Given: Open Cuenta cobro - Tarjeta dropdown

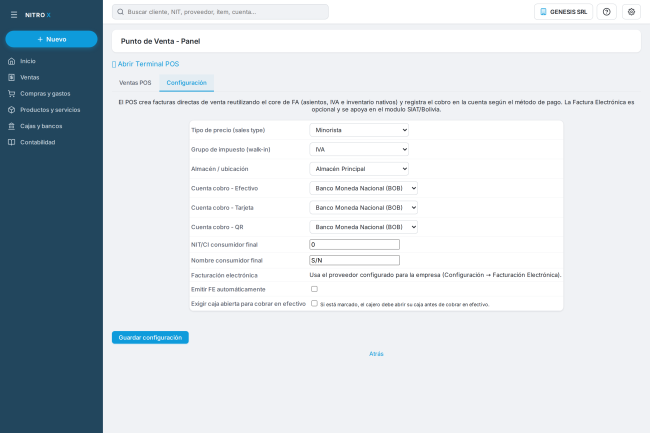Looking at the screenshot, I should click(x=364, y=208).
